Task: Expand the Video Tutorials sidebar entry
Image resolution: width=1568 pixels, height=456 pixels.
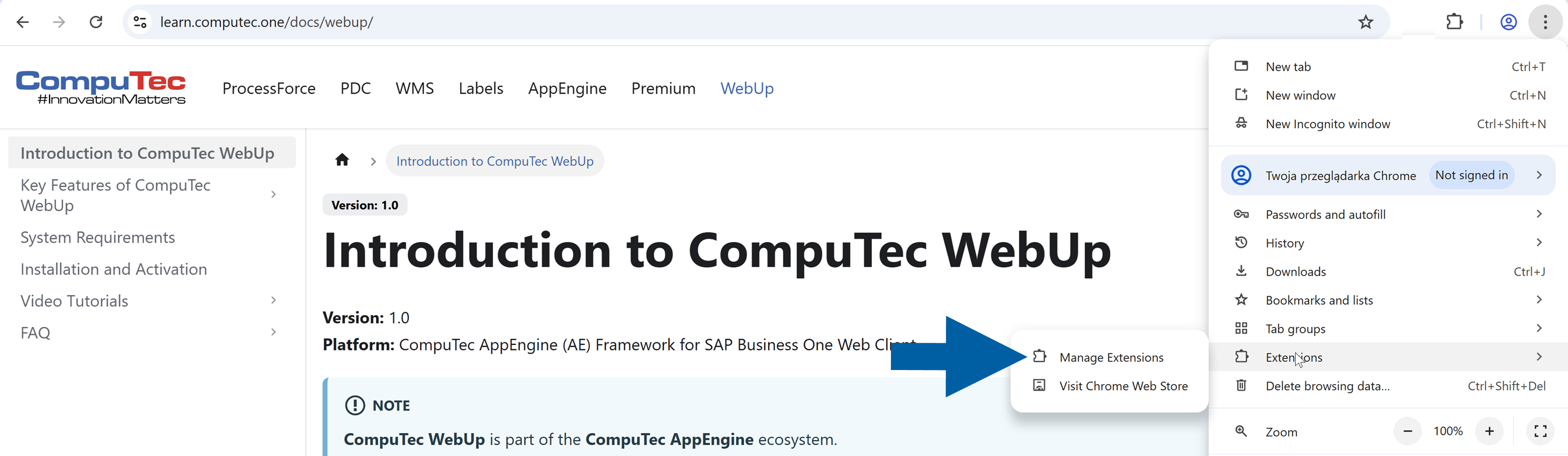Action: 273,300
